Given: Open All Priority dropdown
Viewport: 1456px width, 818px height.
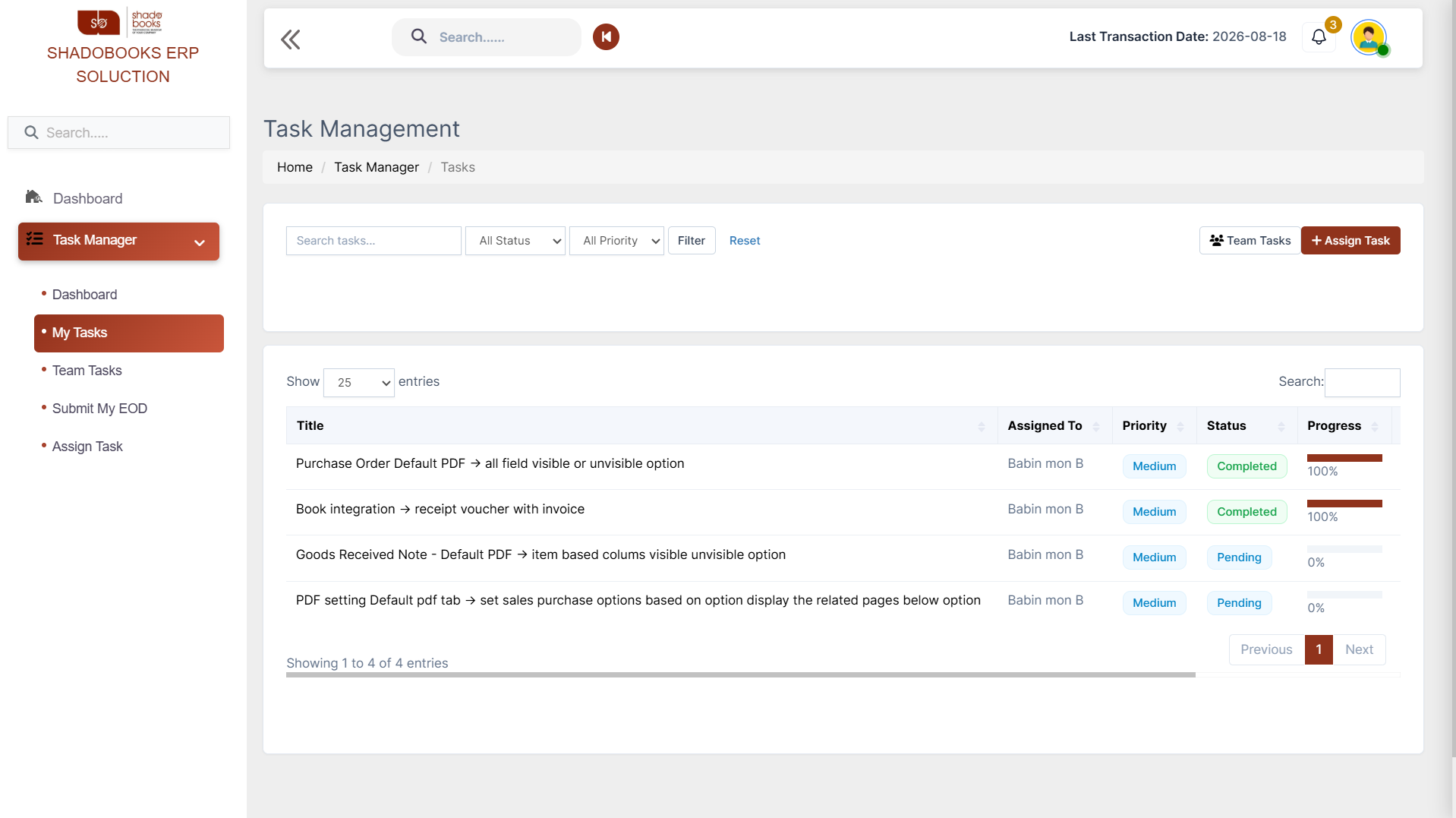Looking at the screenshot, I should [x=616, y=241].
